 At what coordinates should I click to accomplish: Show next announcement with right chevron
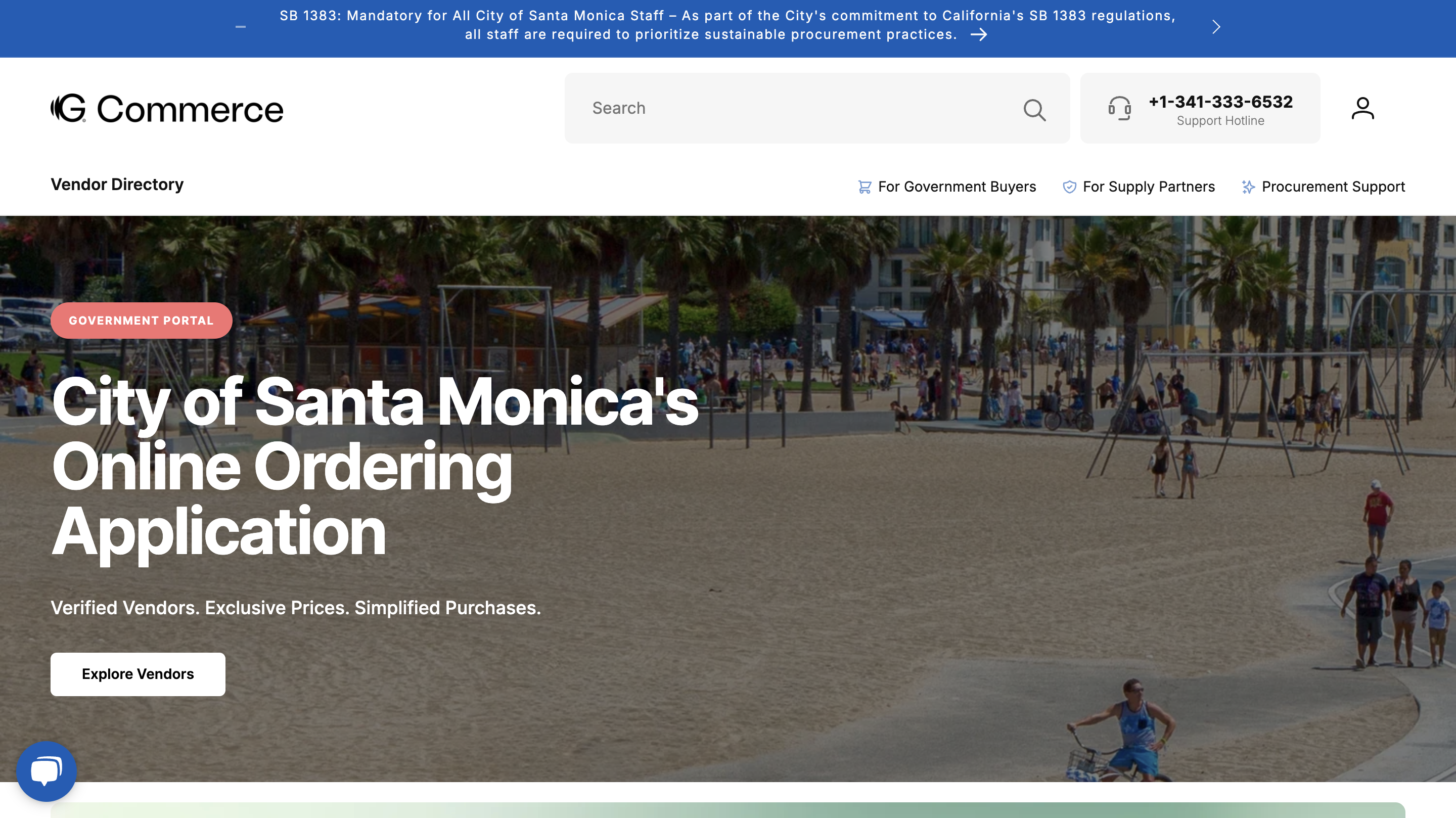click(x=1216, y=27)
